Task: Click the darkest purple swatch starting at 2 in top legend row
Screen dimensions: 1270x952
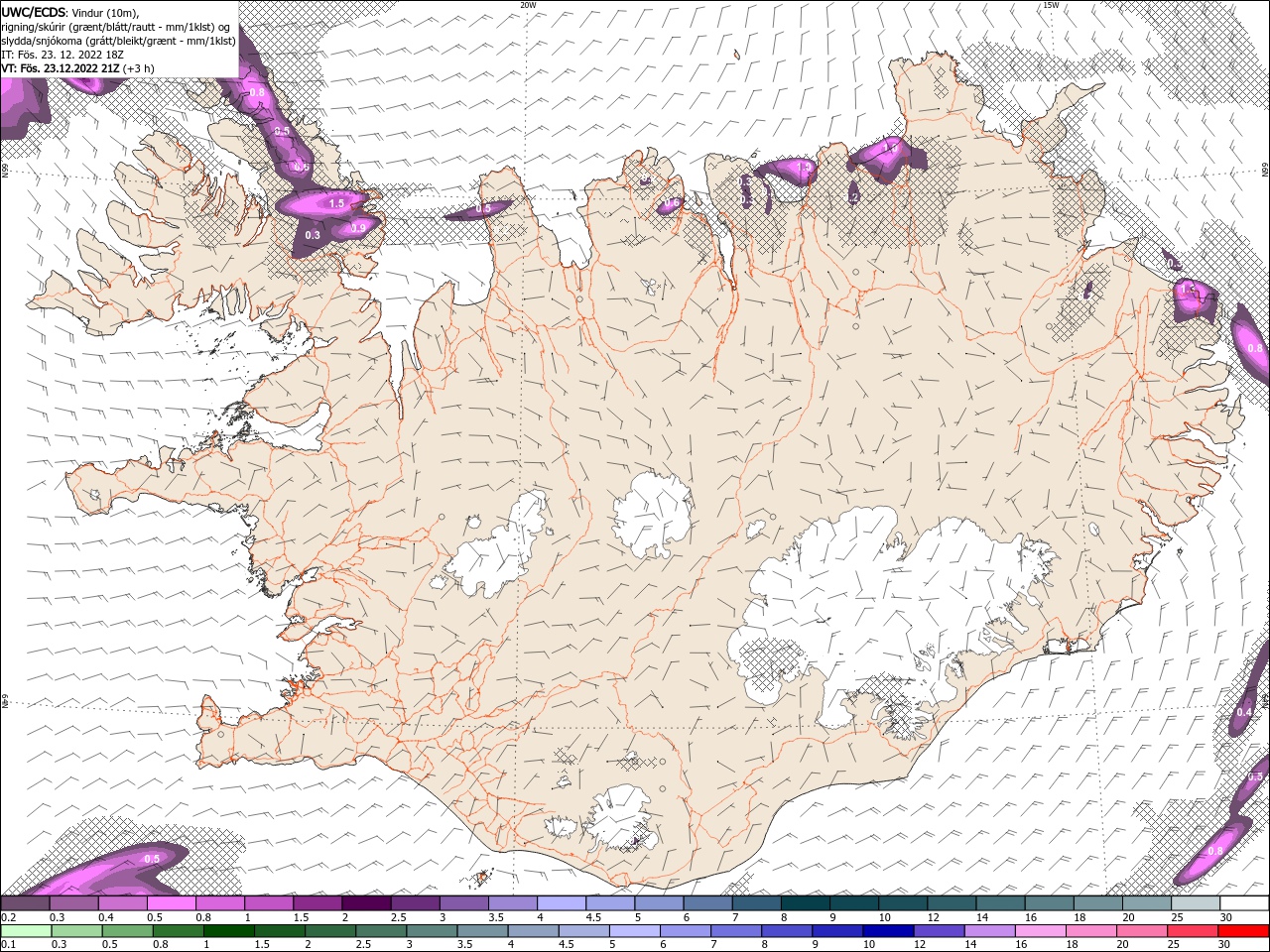Action: tap(366, 903)
